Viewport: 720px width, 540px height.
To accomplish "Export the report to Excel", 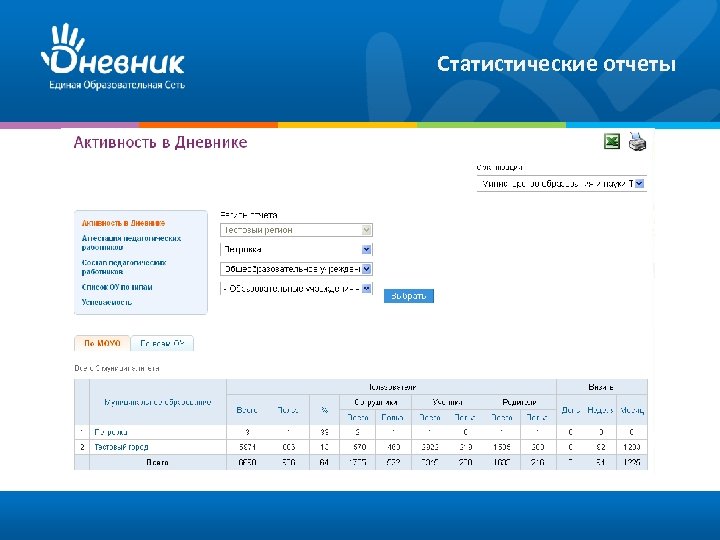I will click(612, 141).
